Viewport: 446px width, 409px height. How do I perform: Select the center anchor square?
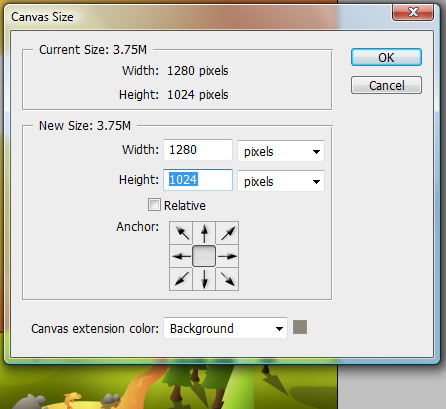click(x=204, y=256)
